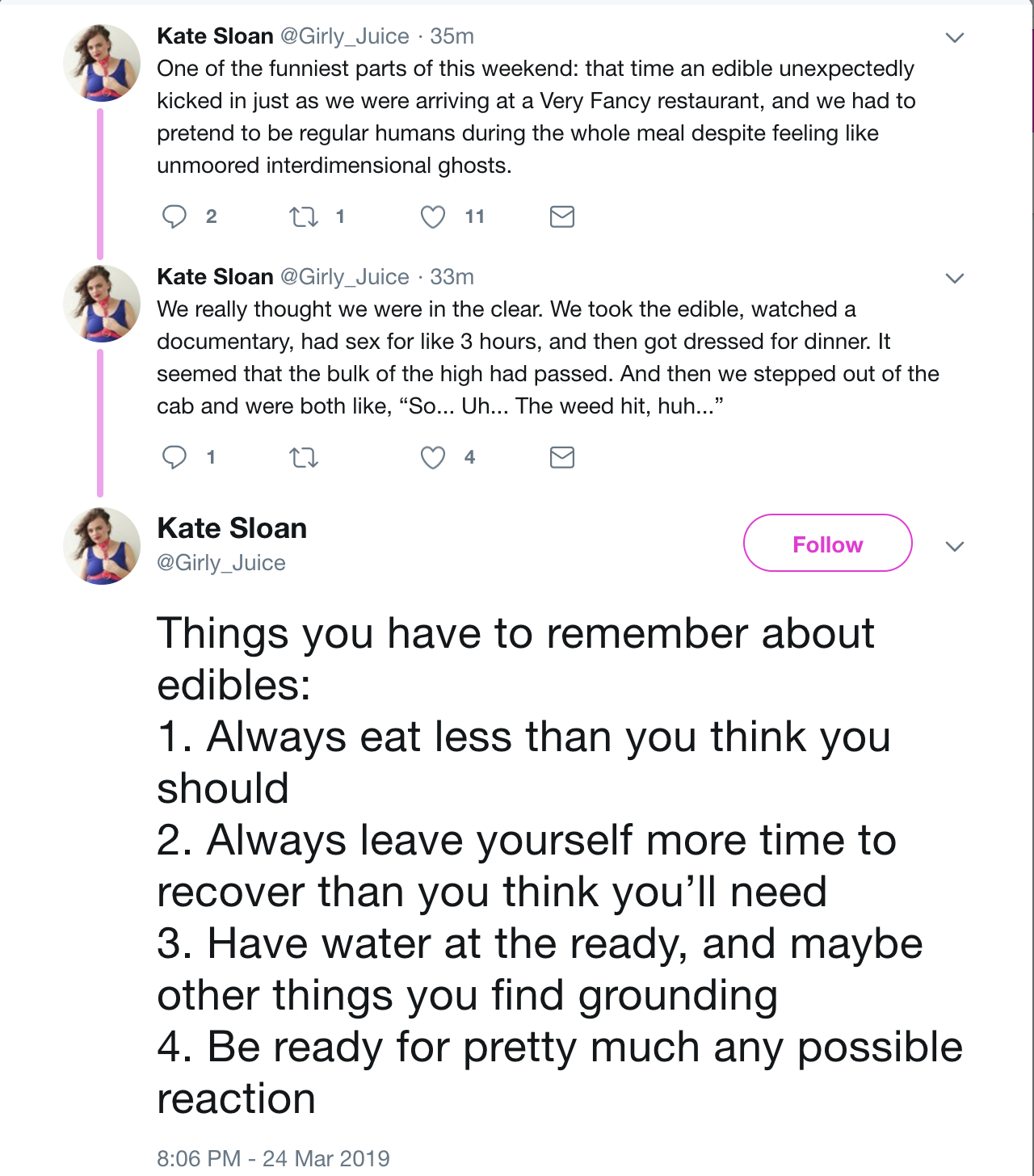Share the 33m tweet by direct message envelope
The height and width of the screenshot is (1176, 1034).
[x=562, y=457]
